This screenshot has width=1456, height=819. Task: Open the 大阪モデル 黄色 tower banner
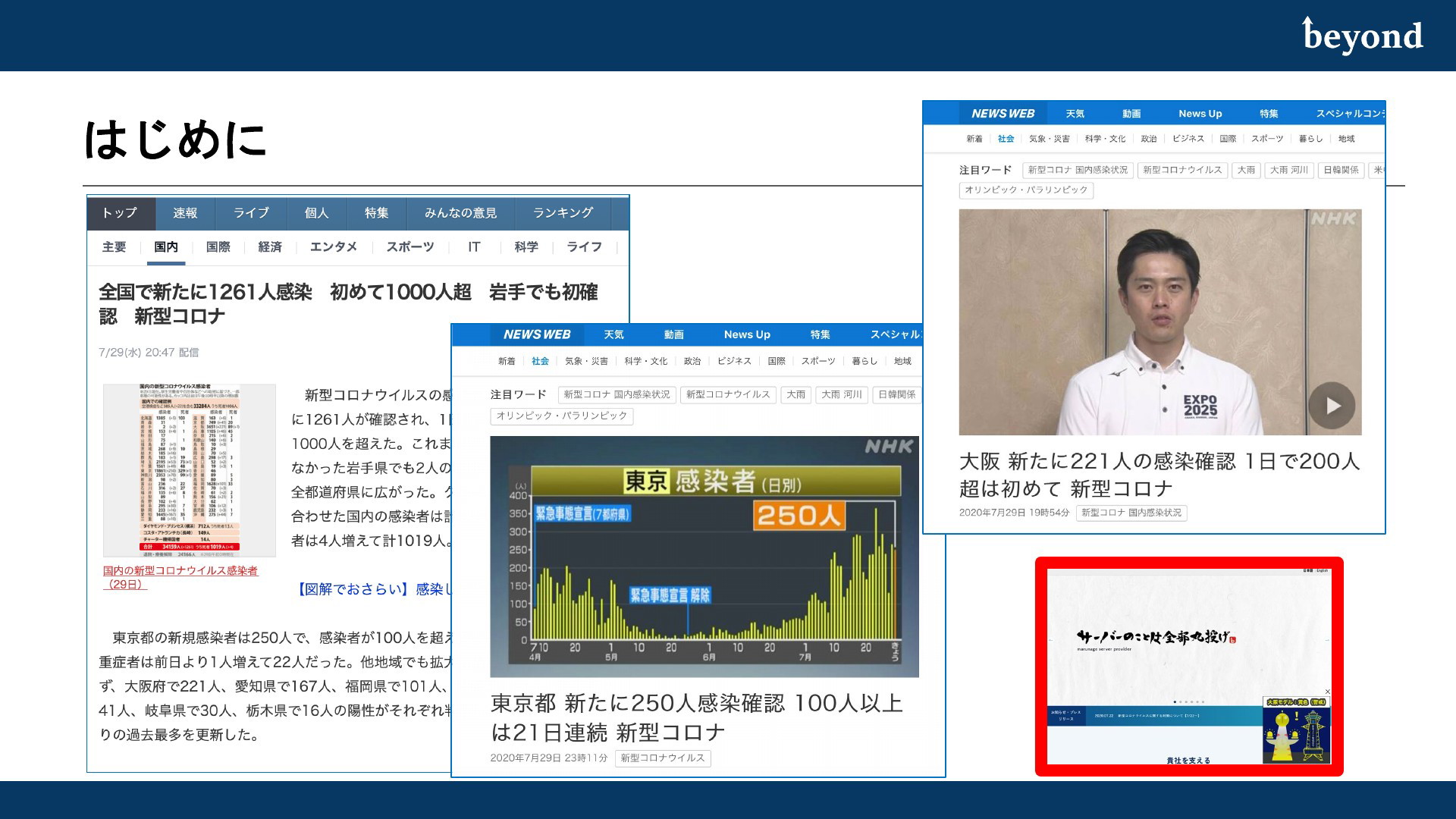tap(1296, 730)
